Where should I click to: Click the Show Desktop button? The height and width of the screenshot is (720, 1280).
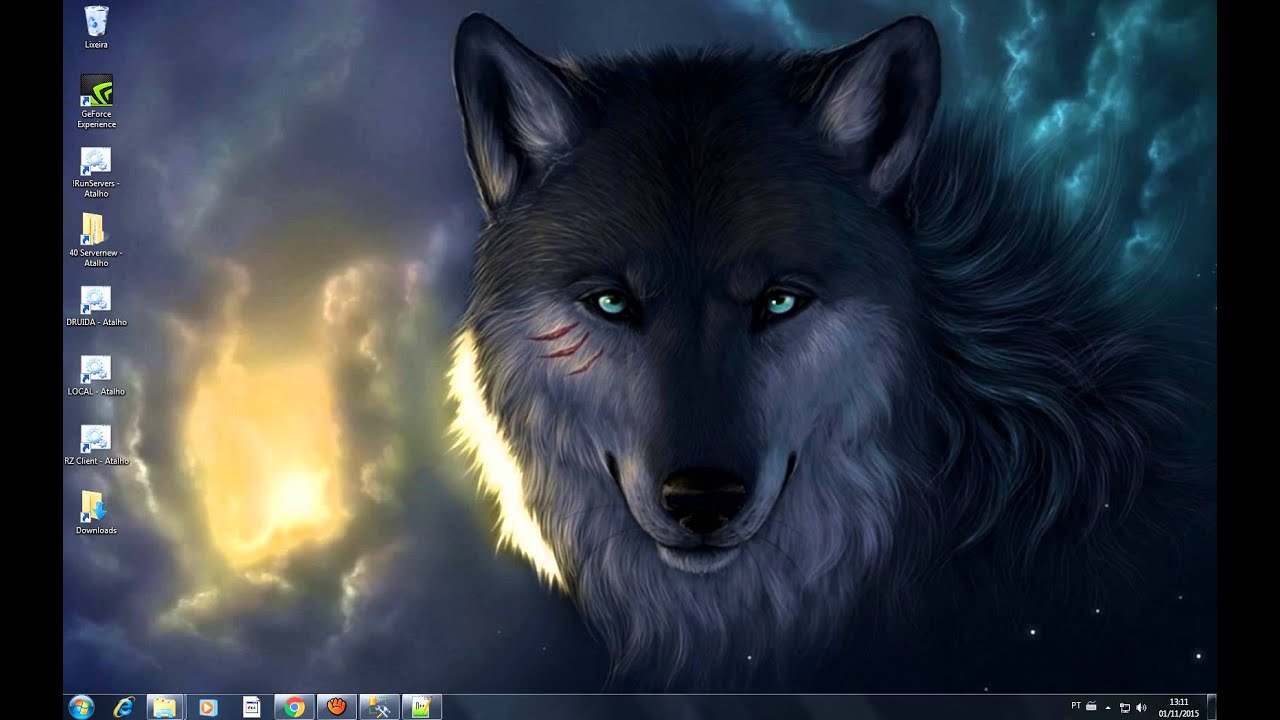(x=1211, y=707)
